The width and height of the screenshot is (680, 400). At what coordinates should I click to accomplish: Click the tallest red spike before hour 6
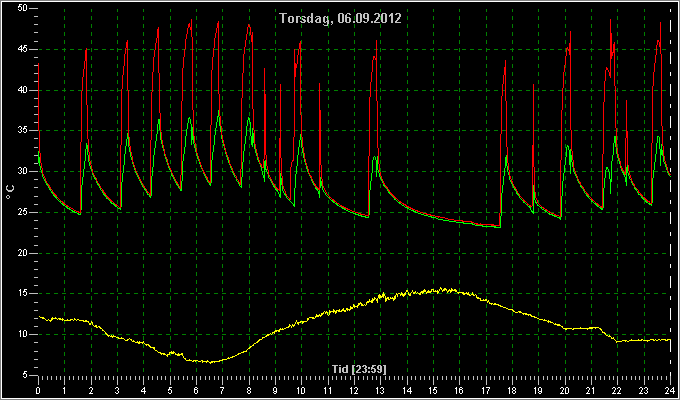(x=191, y=20)
